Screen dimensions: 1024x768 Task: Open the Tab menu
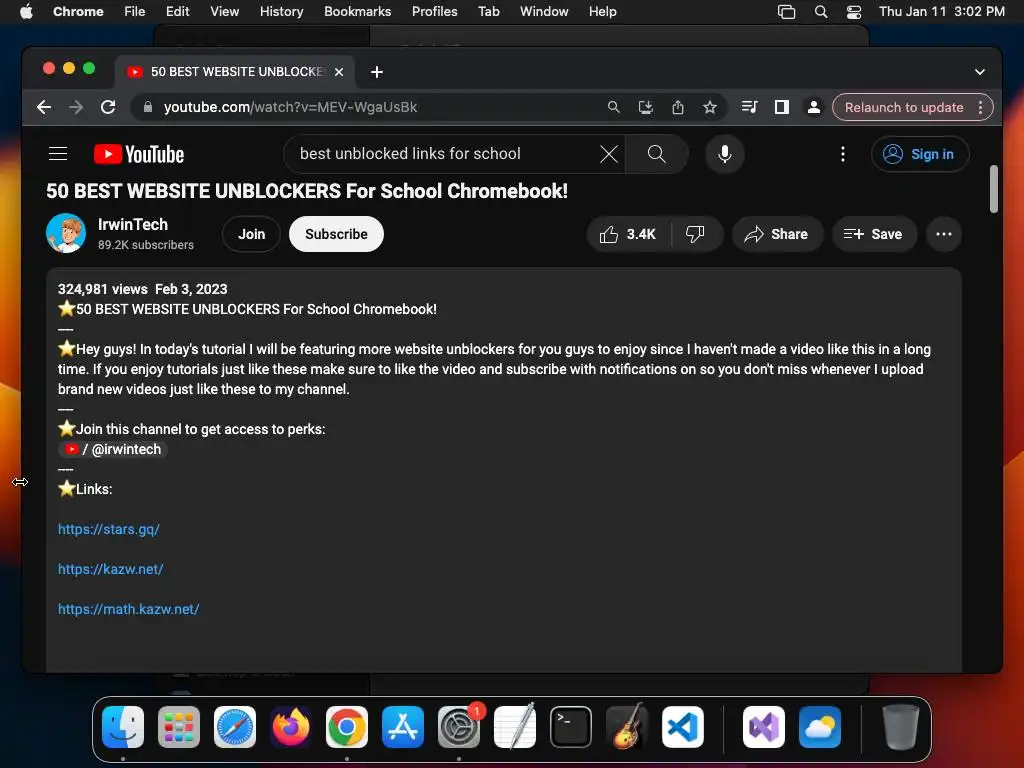488,12
